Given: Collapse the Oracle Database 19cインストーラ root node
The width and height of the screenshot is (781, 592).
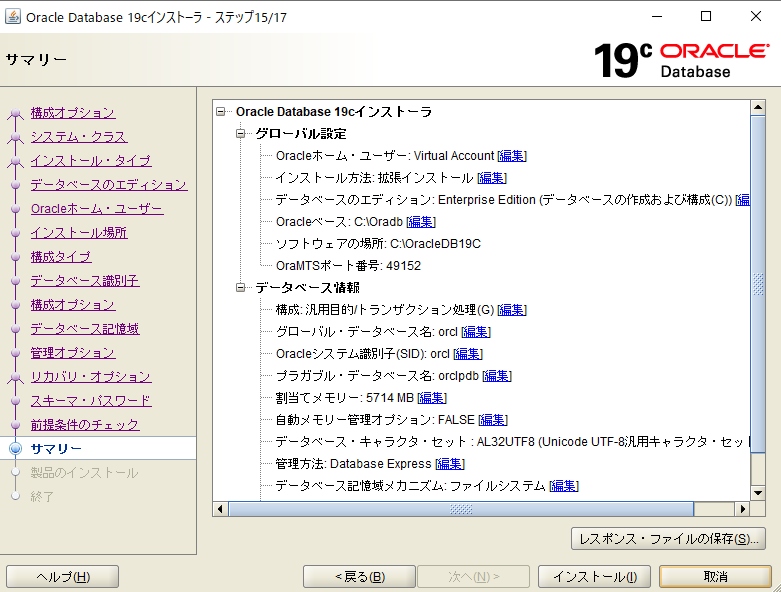Looking at the screenshot, I should pos(221,112).
